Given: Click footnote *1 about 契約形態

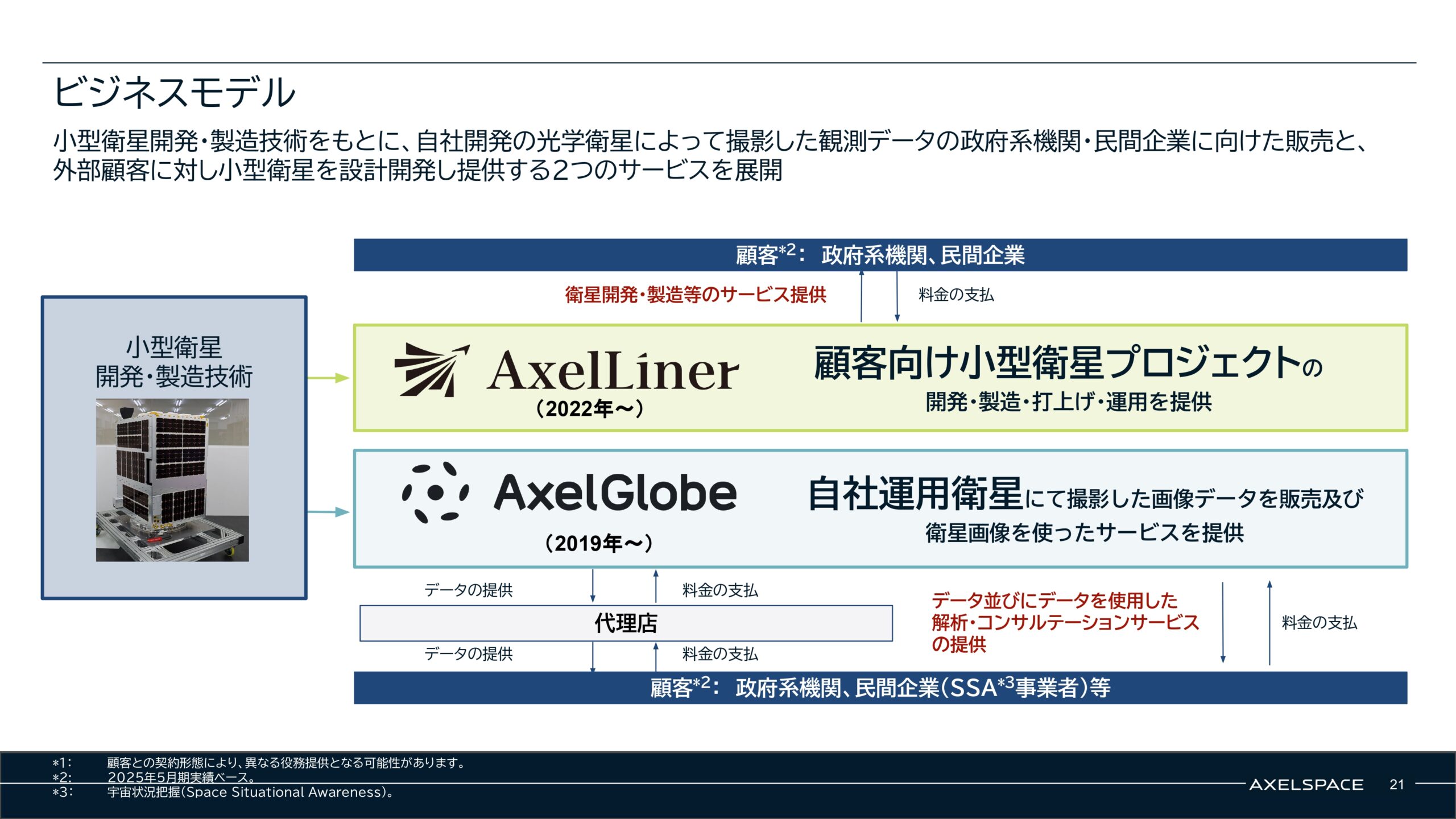Looking at the screenshot, I should click(259, 763).
